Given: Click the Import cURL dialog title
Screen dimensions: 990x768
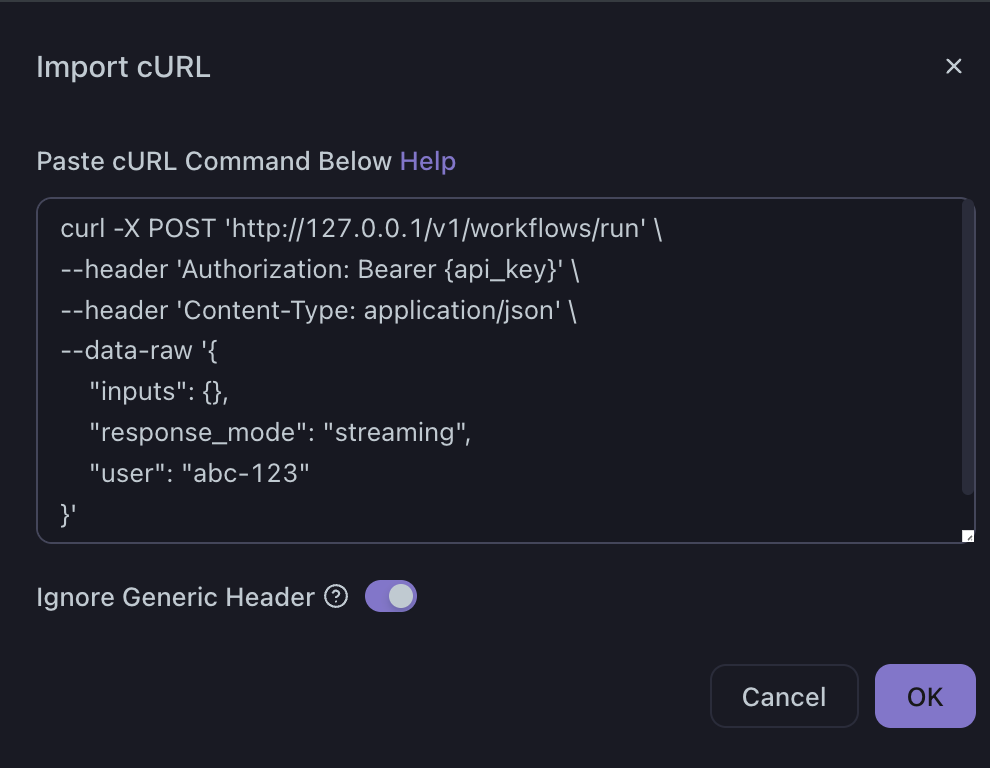Looking at the screenshot, I should (x=123, y=67).
